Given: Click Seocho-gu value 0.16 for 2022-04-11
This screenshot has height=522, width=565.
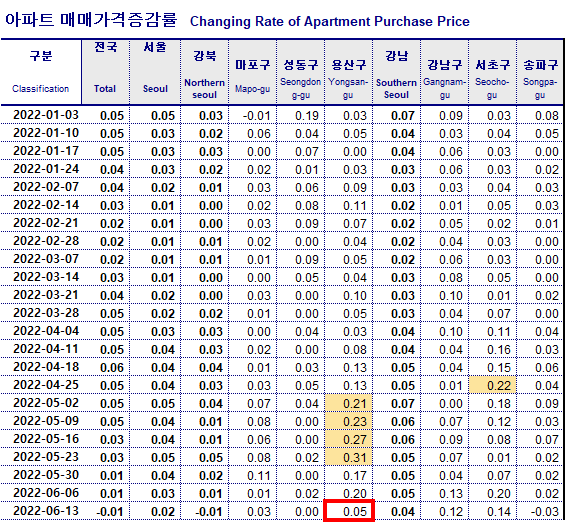Looking at the screenshot, I should point(499,350).
